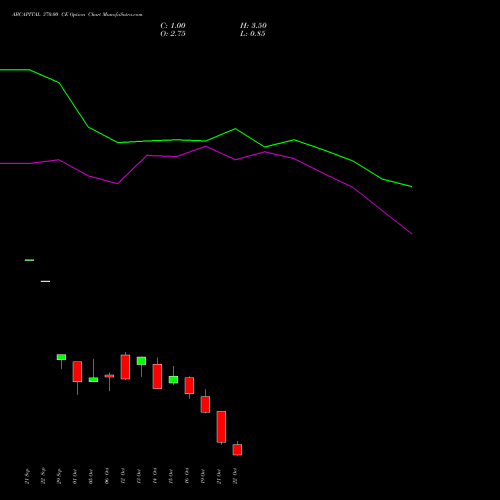Click the "14 Oct" date axis label

point(155,476)
